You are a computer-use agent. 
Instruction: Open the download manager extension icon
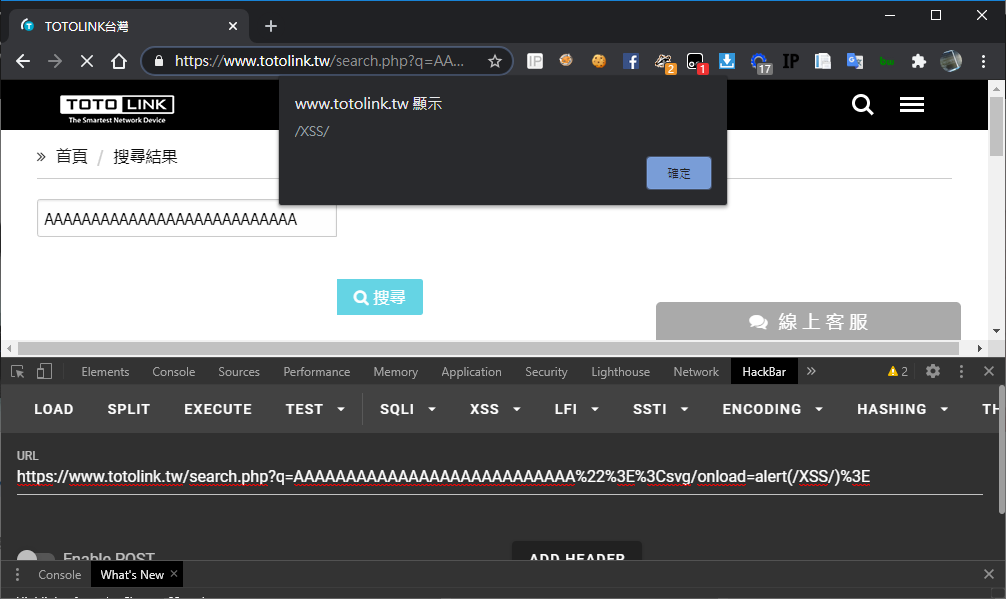click(726, 61)
